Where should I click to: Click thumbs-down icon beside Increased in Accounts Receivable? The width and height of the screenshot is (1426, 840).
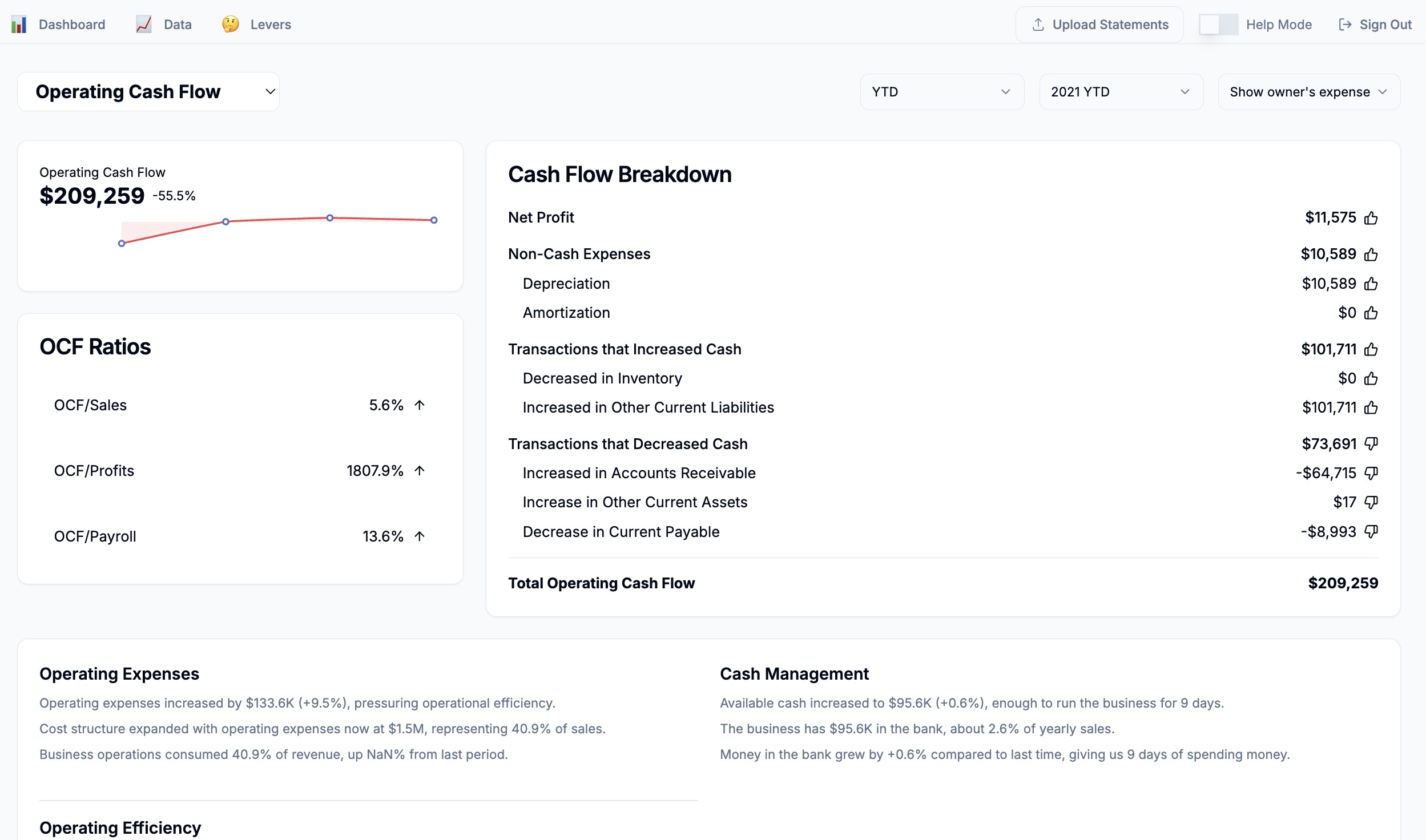click(1371, 473)
